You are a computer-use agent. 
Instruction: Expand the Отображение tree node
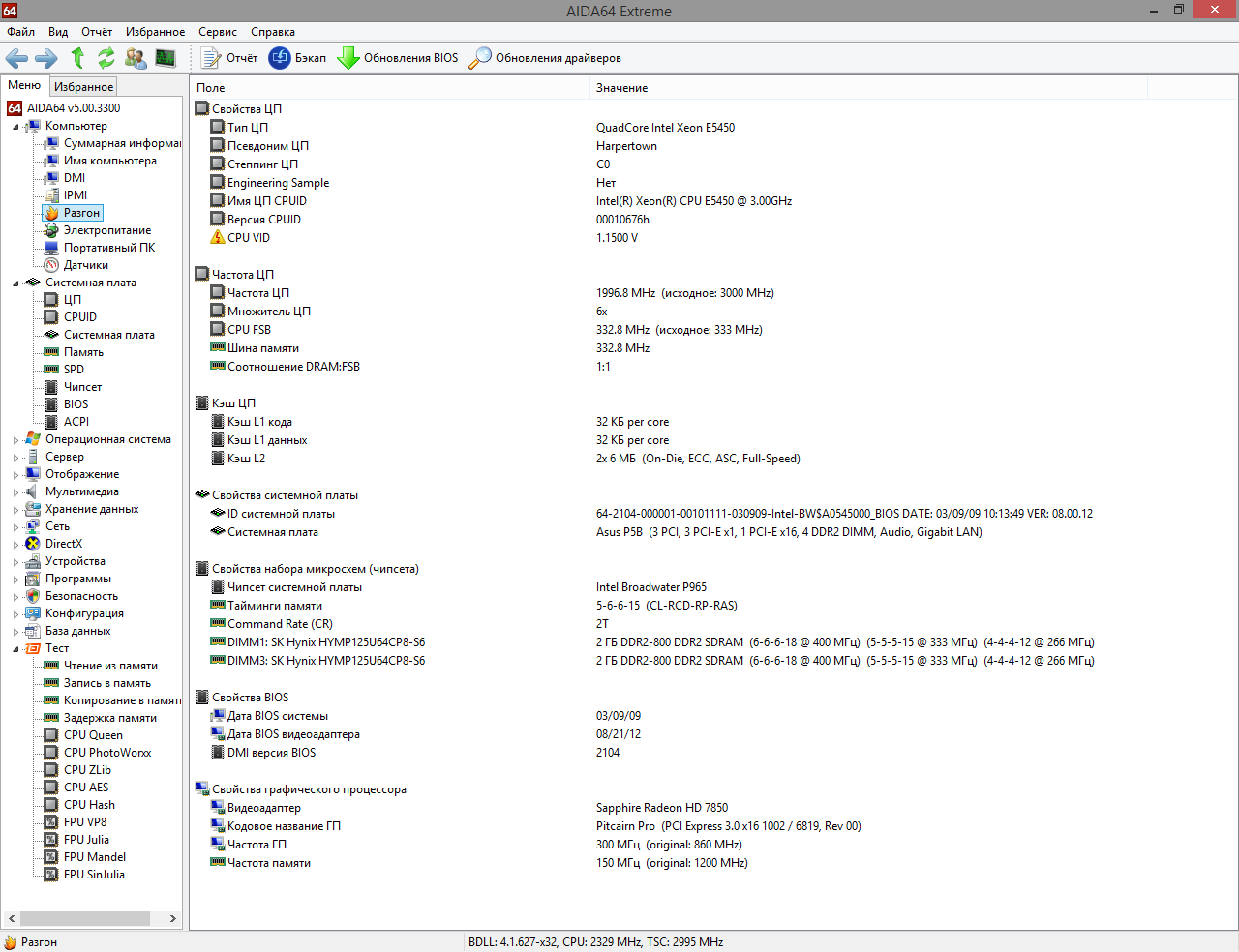coord(16,474)
